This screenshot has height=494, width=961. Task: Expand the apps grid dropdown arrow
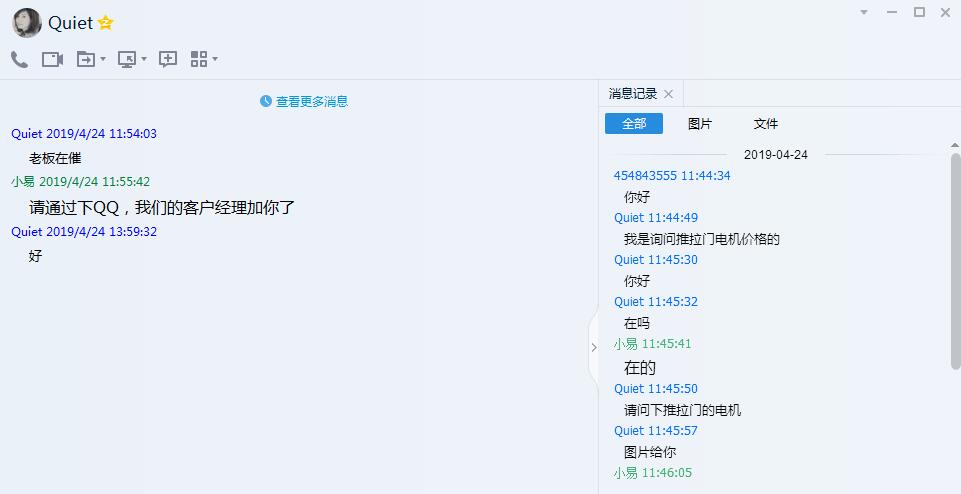[215, 60]
